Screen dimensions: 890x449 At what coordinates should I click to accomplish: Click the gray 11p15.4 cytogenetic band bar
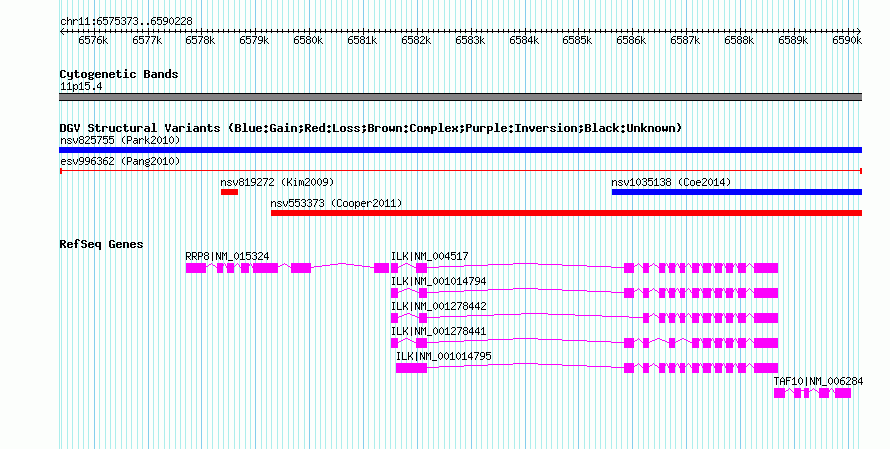point(460,97)
